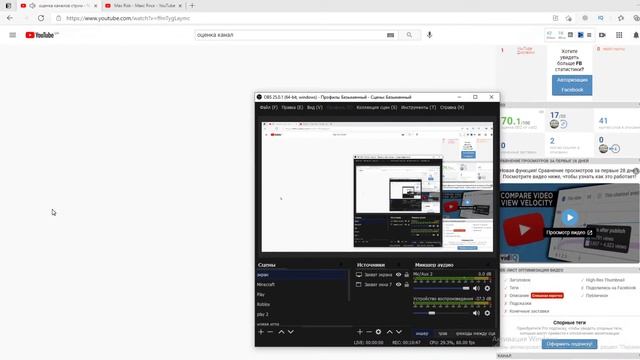
Task: Open the Audio Mixer panel dock options icon
Action: click(488, 264)
